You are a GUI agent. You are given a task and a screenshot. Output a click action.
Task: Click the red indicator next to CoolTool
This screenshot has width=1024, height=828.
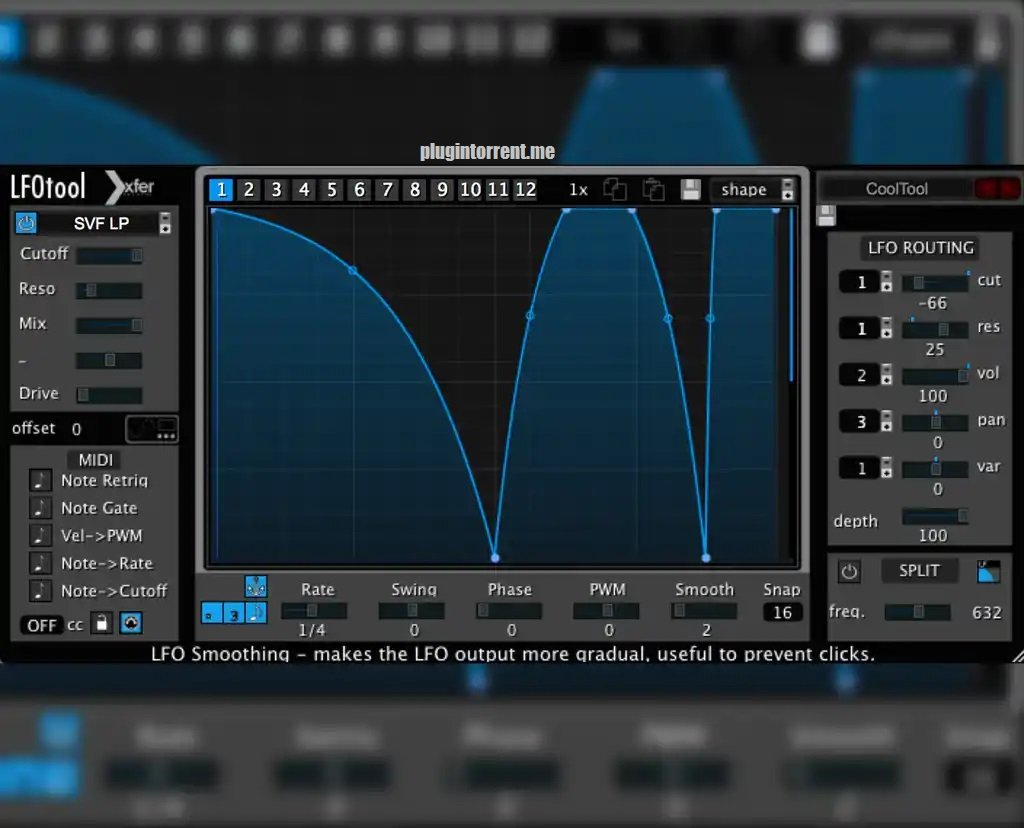(x=997, y=189)
